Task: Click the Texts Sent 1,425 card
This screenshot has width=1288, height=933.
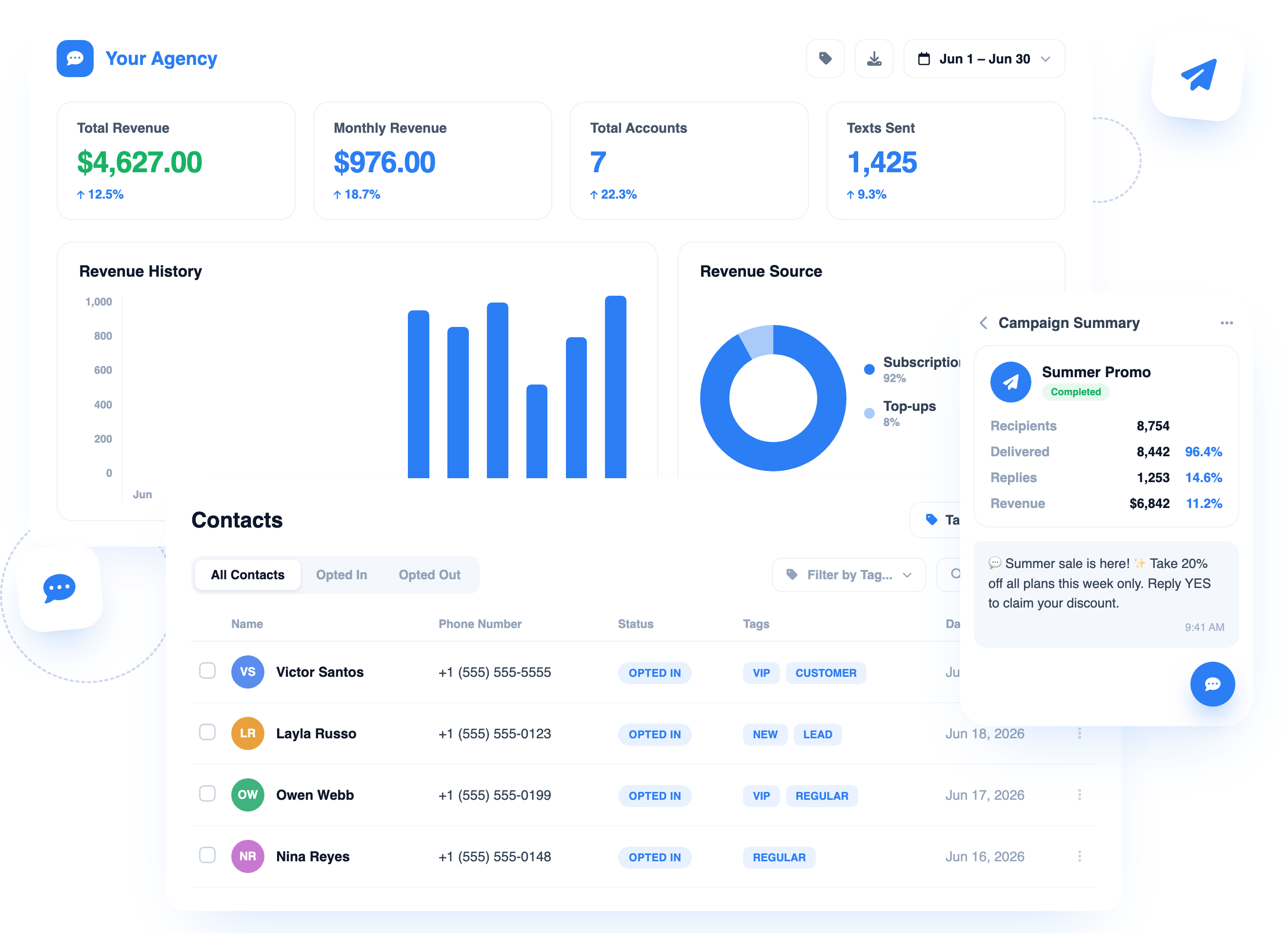Action: click(x=946, y=161)
